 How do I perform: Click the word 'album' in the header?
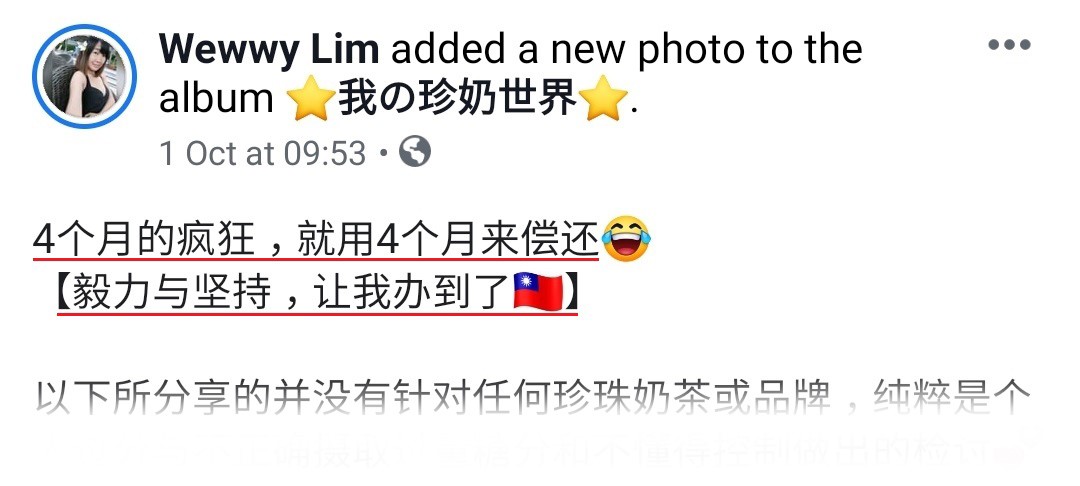[216, 98]
